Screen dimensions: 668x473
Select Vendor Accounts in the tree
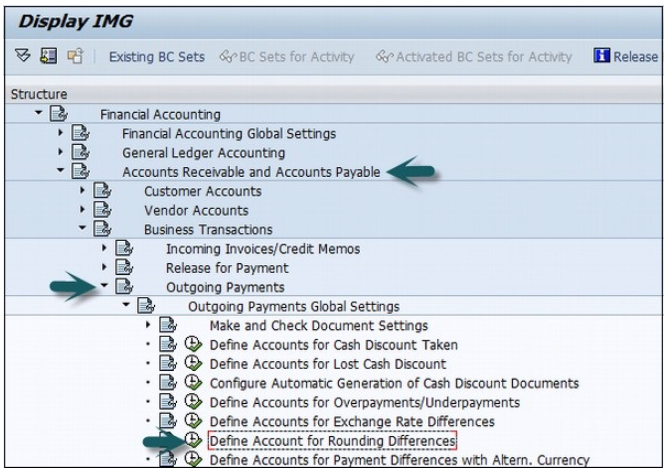click(x=197, y=210)
